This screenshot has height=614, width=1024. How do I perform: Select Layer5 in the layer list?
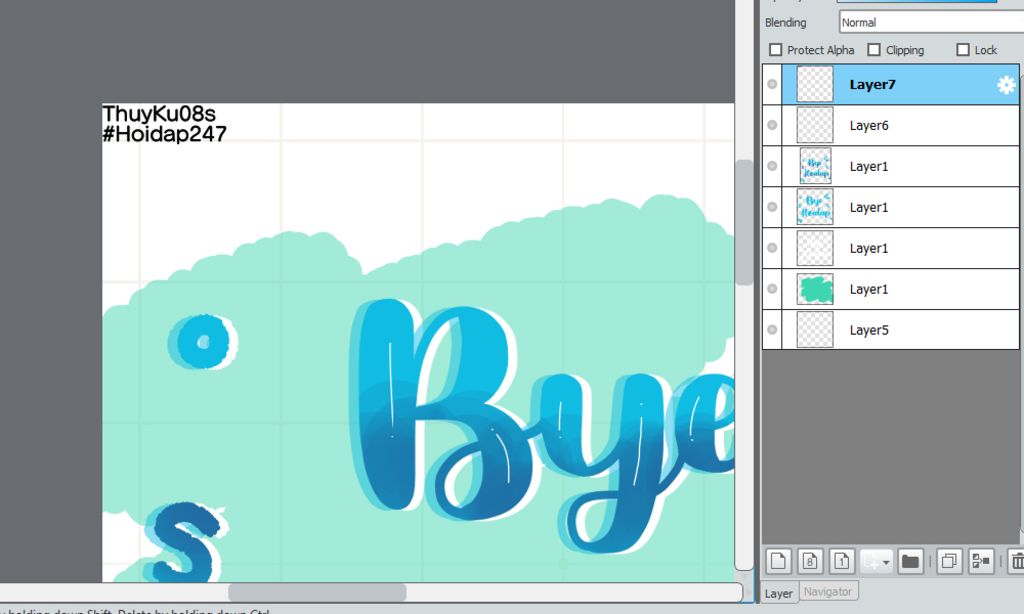(x=891, y=330)
